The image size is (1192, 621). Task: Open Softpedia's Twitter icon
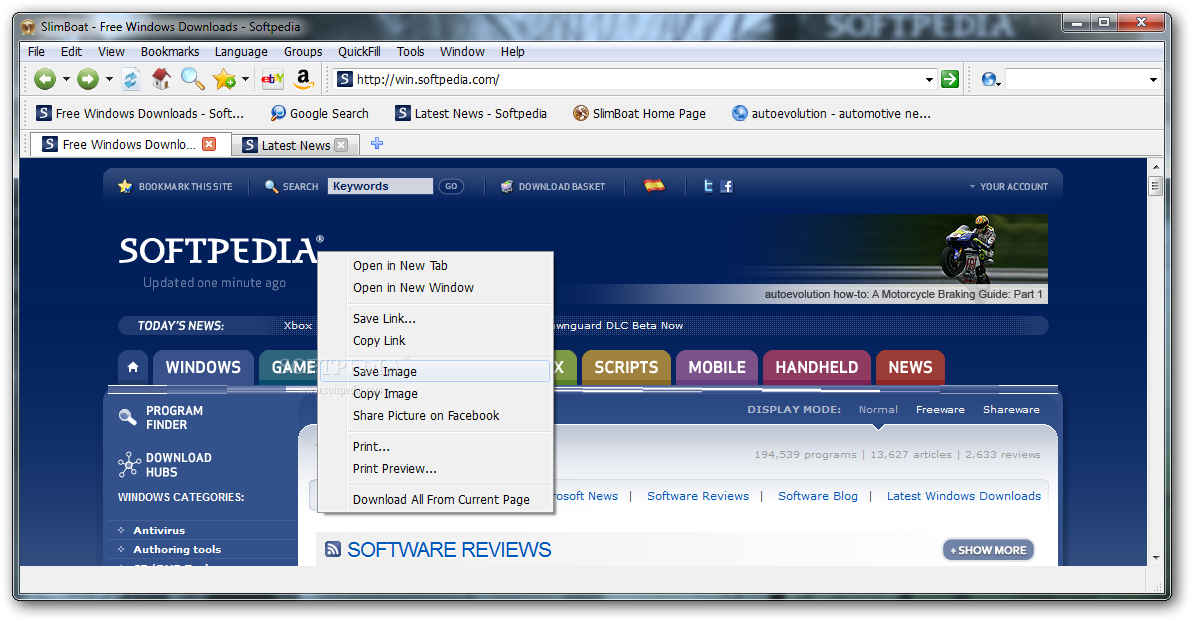(708, 185)
